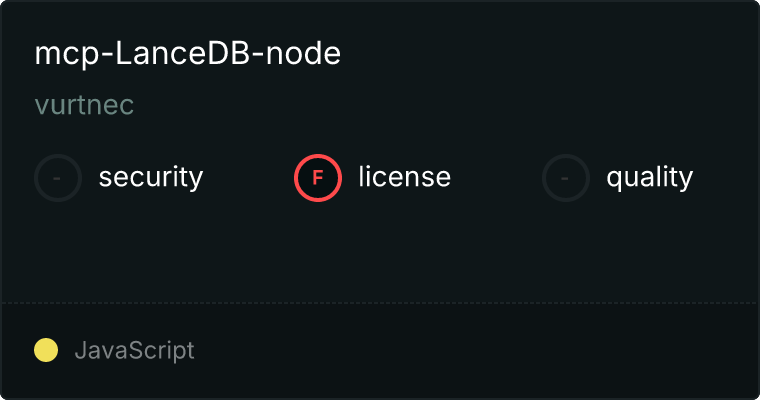
Task: Click the dashed divider above JavaScript
Action: [380, 303]
